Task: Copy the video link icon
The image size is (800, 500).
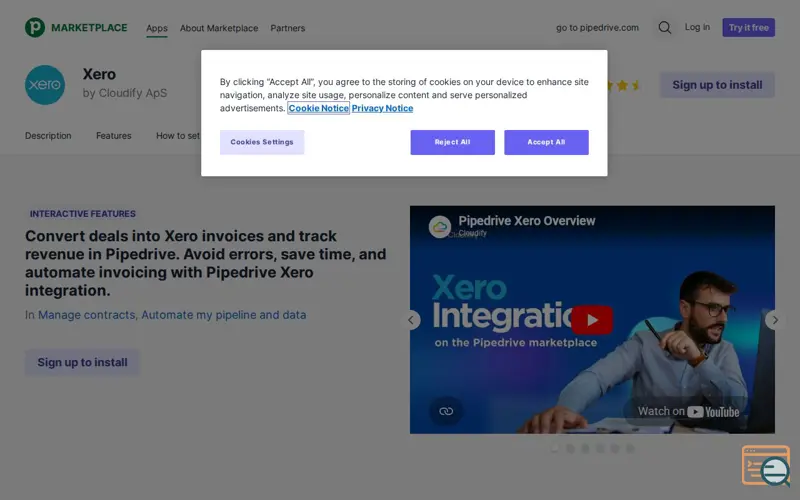Action: (446, 411)
